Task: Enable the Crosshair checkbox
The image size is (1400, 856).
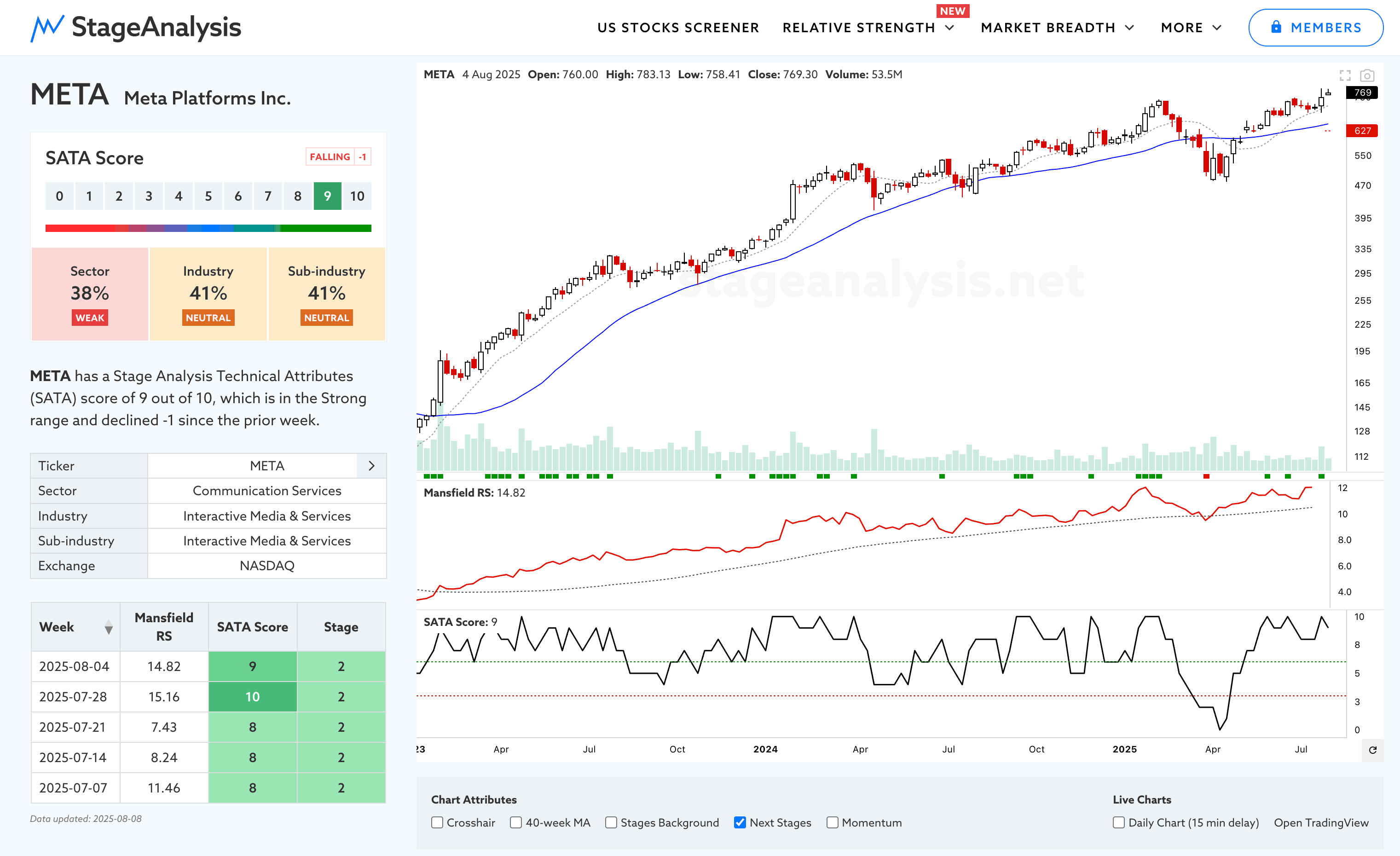Action: [x=437, y=822]
